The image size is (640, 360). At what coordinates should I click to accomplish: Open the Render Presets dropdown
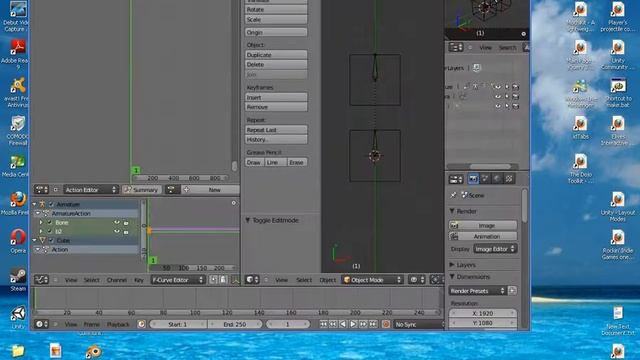click(x=478, y=291)
